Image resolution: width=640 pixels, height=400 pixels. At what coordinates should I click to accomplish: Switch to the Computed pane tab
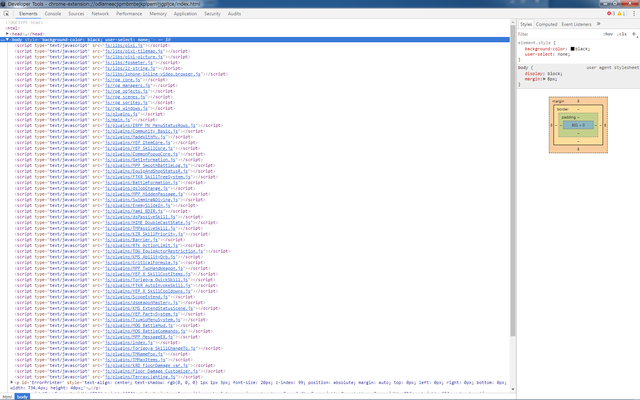546,24
